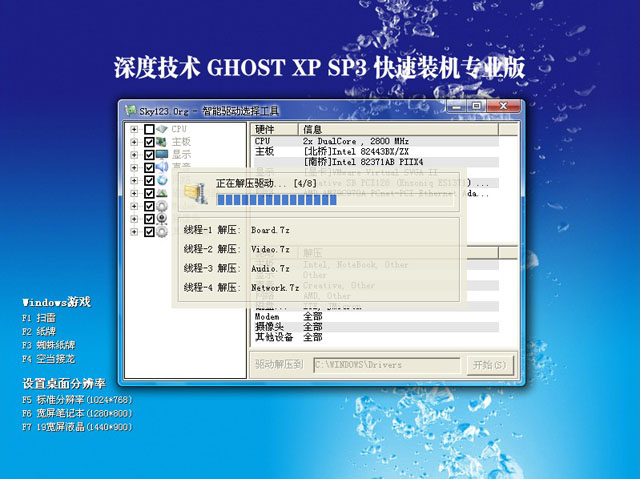640x479 pixels.
Task: Maximize the driver selection tool window
Action: [x=476, y=106]
